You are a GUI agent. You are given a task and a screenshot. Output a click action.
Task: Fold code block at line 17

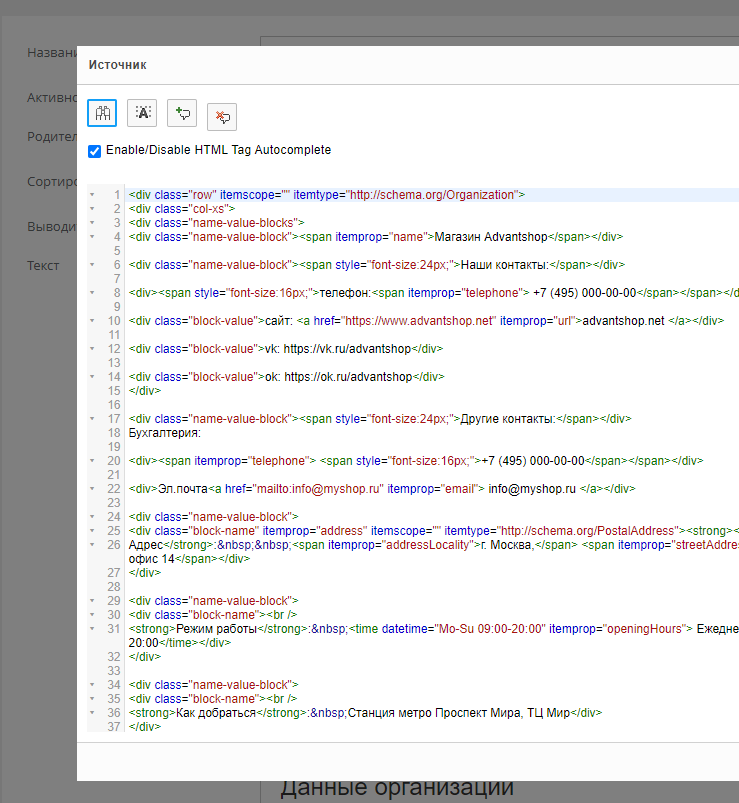(93, 419)
